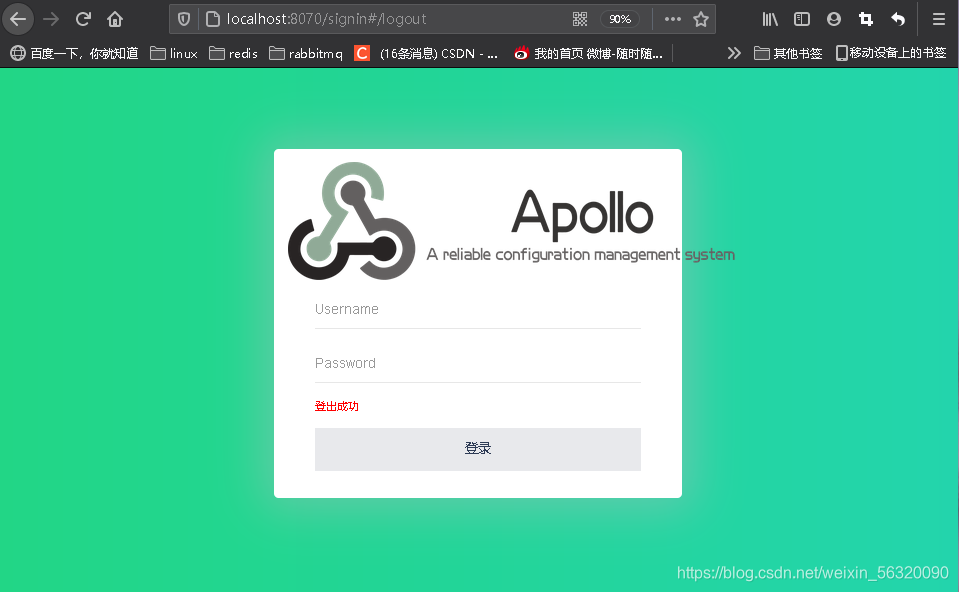Open the Library icon in toolbar

click(x=770, y=19)
